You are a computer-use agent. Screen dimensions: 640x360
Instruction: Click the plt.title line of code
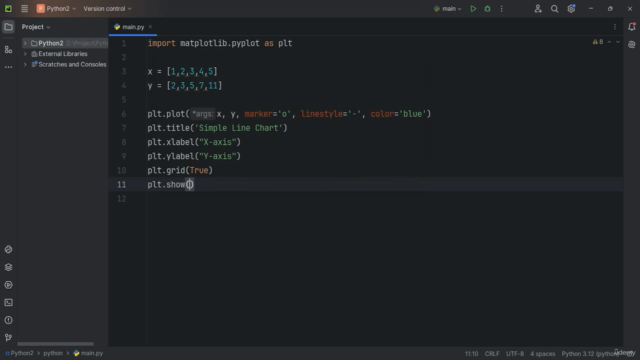218,128
